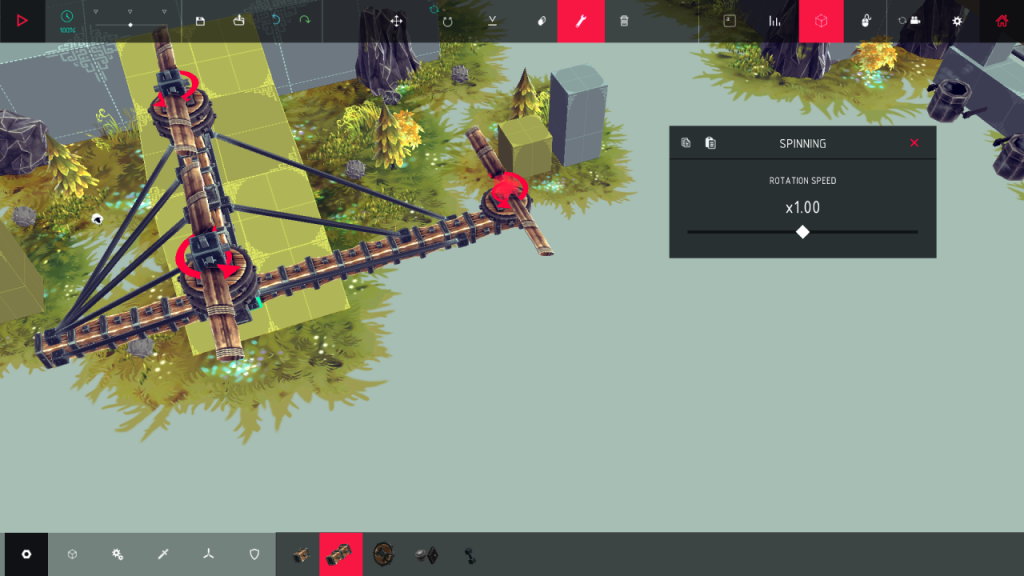Open the load machine icon

238,20
